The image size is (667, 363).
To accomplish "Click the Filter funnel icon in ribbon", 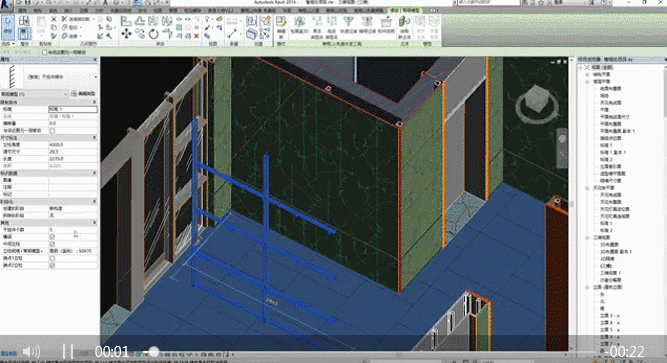I will (x=348, y=21).
